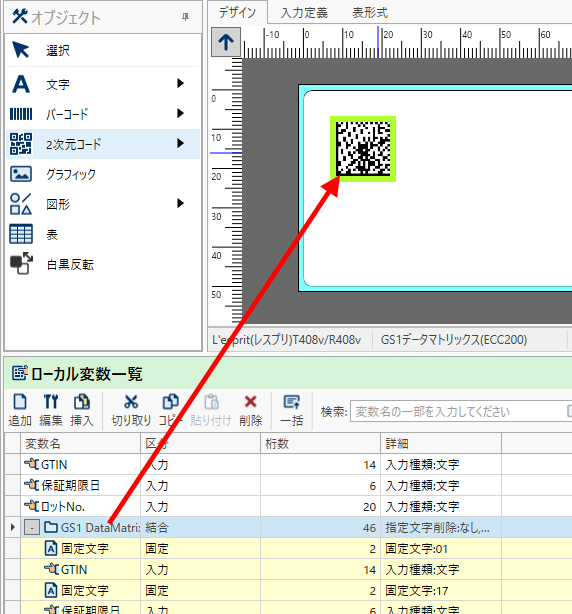The image size is (572, 614).
Task: Delete the variable with 削除
Action: (251, 410)
